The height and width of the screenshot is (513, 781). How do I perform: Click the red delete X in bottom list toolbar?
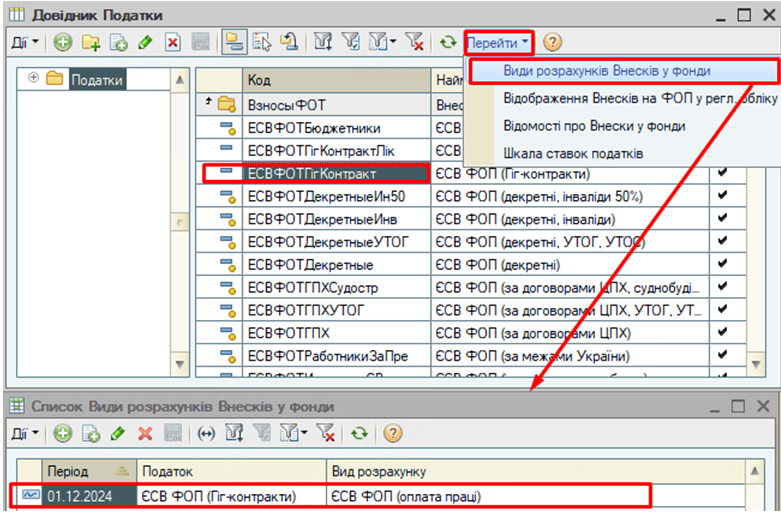click(144, 433)
